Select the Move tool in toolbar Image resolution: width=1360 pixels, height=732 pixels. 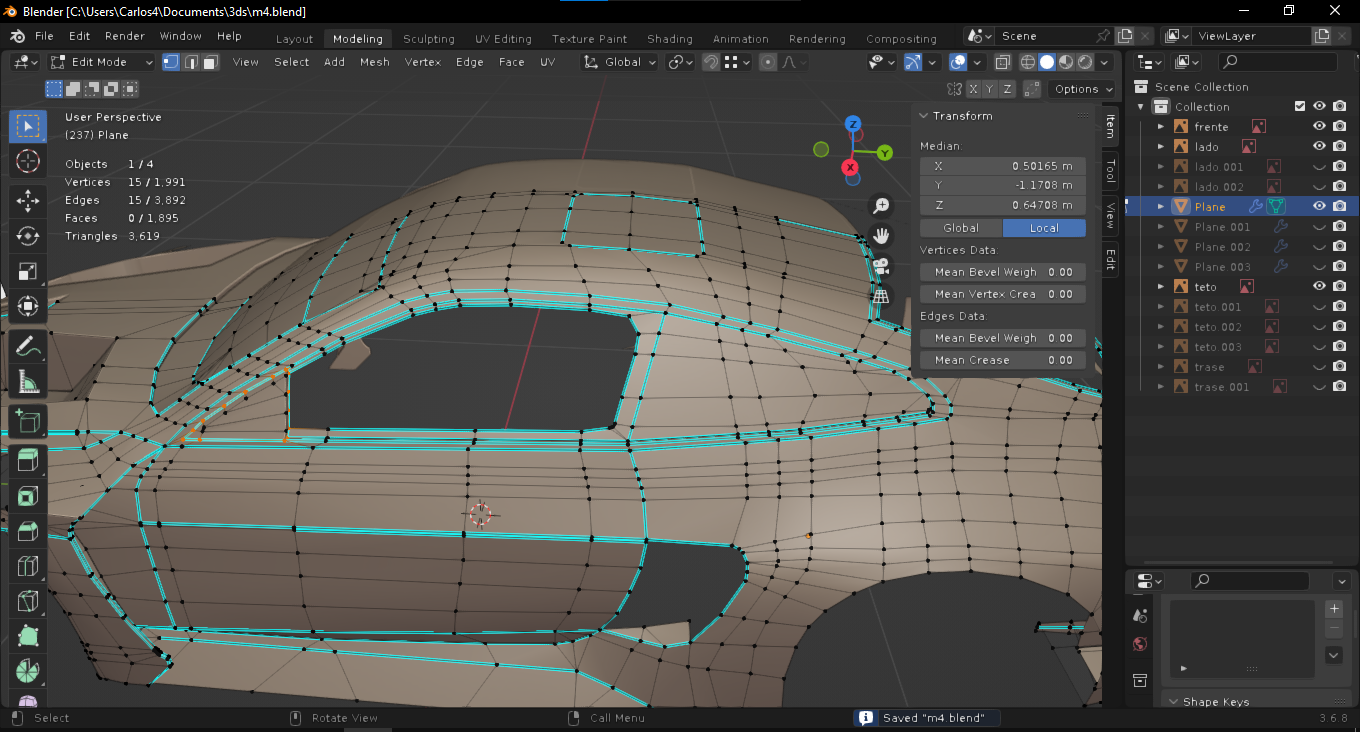click(28, 200)
